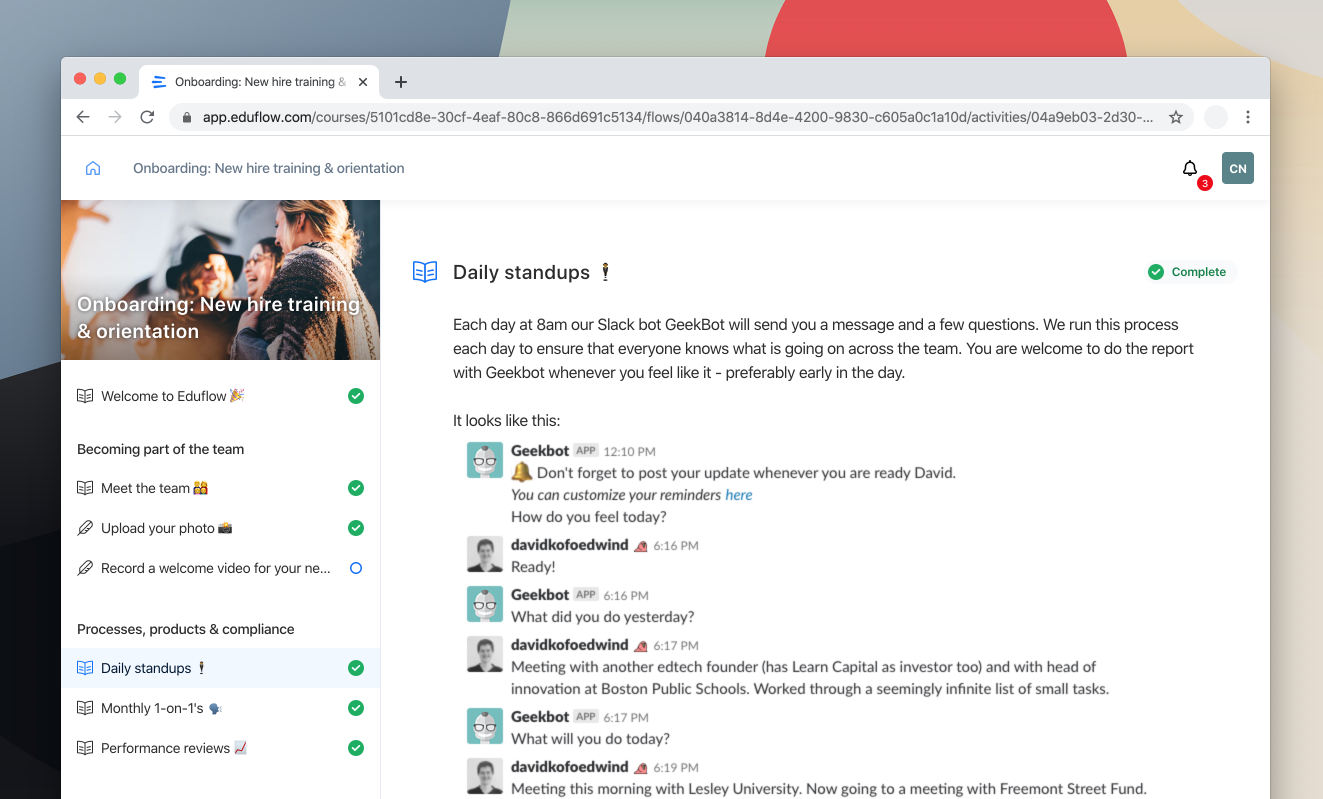This screenshot has width=1323, height=799.
Task: Open the Chrome three-dot menu
Action: 1248,117
